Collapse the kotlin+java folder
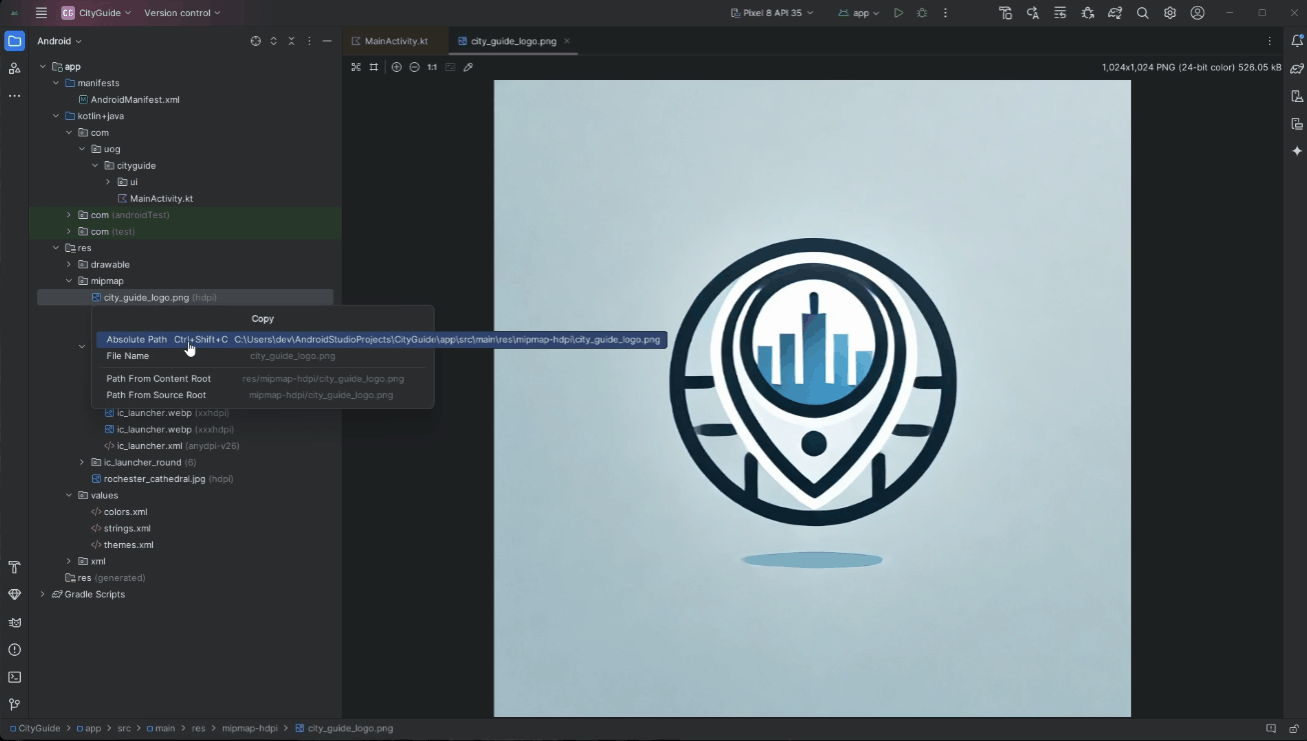This screenshot has width=1307, height=741. point(56,116)
